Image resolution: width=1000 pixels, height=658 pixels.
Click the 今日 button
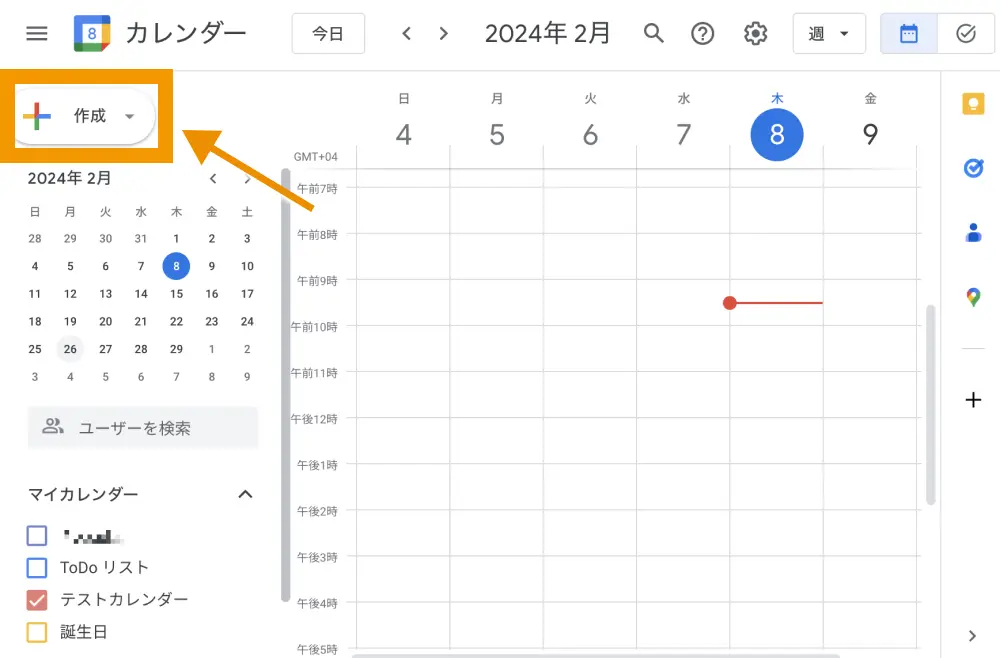328,34
